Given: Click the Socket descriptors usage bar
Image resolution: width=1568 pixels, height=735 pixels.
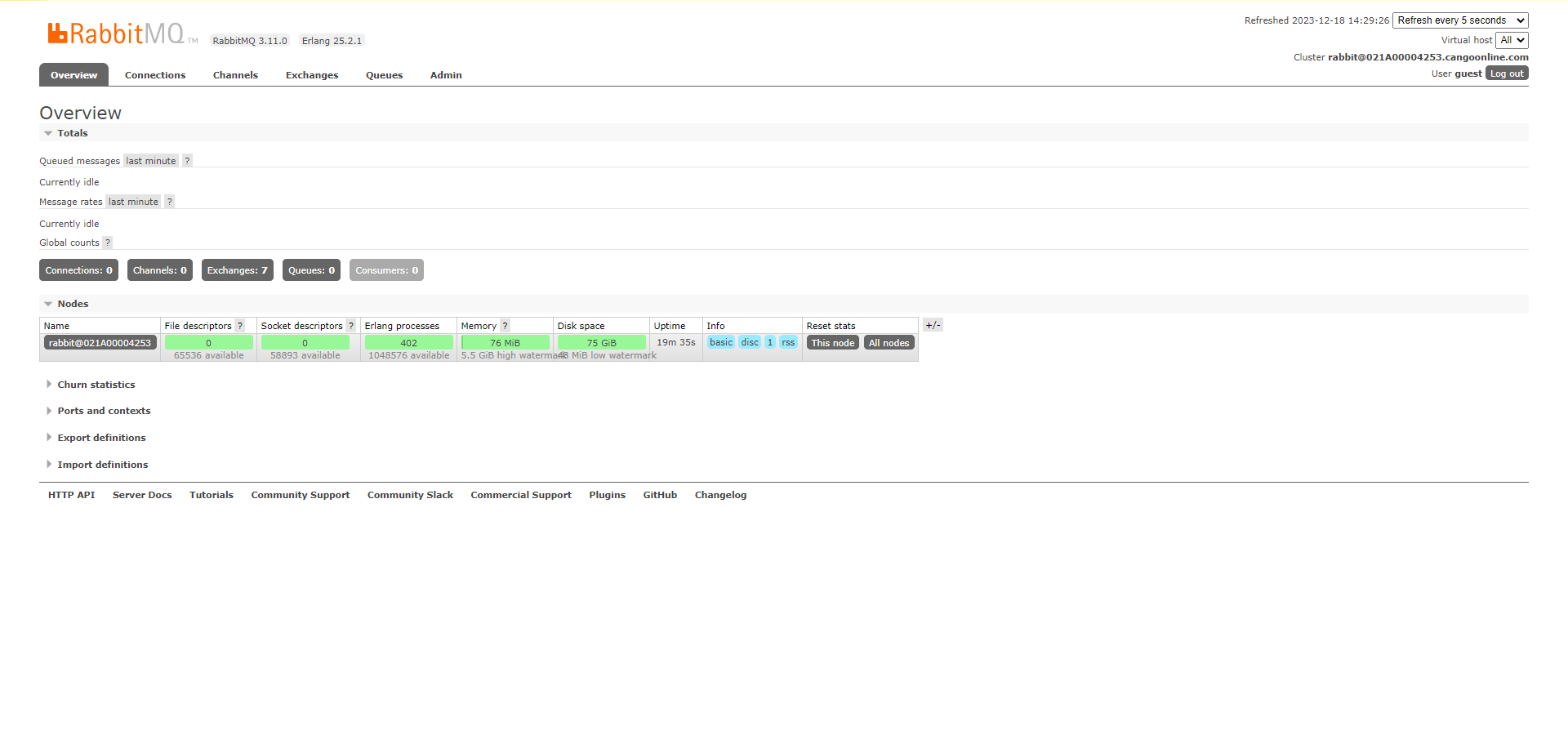Looking at the screenshot, I should (x=305, y=343).
